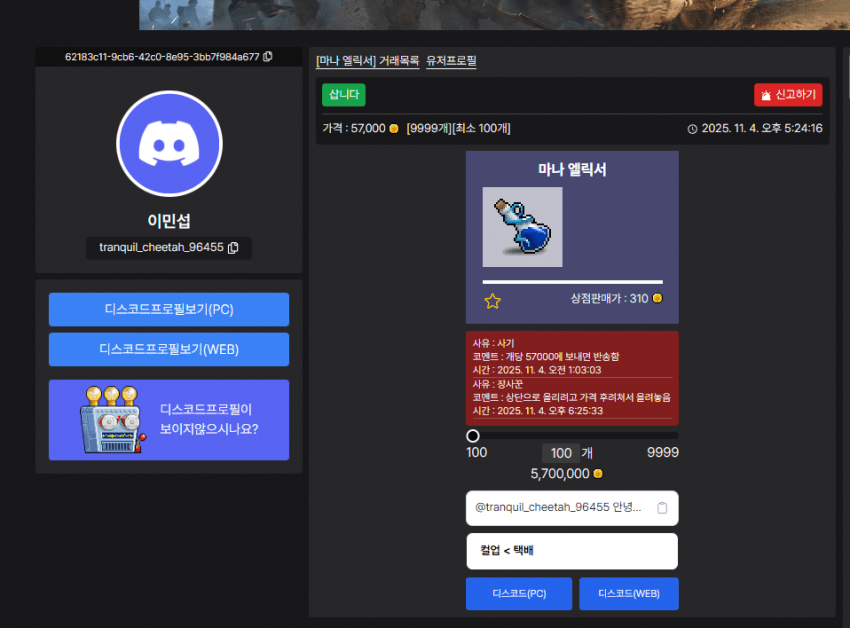This screenshot has height=628, width=850.
Task: Copy username tranquil_cheetah_96455 via copy icon
Action: (x=233, y=248)
